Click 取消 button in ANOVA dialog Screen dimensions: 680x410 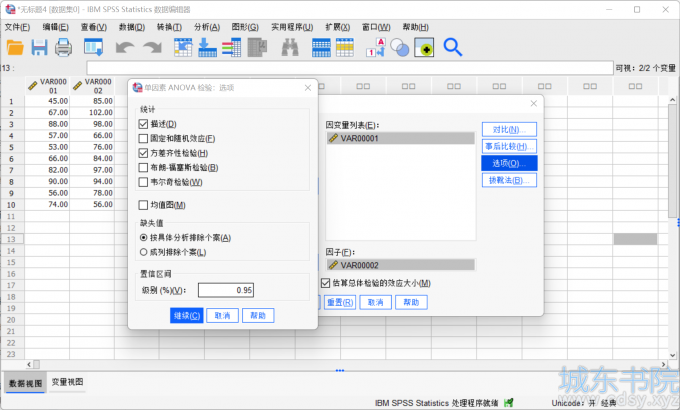376,302
